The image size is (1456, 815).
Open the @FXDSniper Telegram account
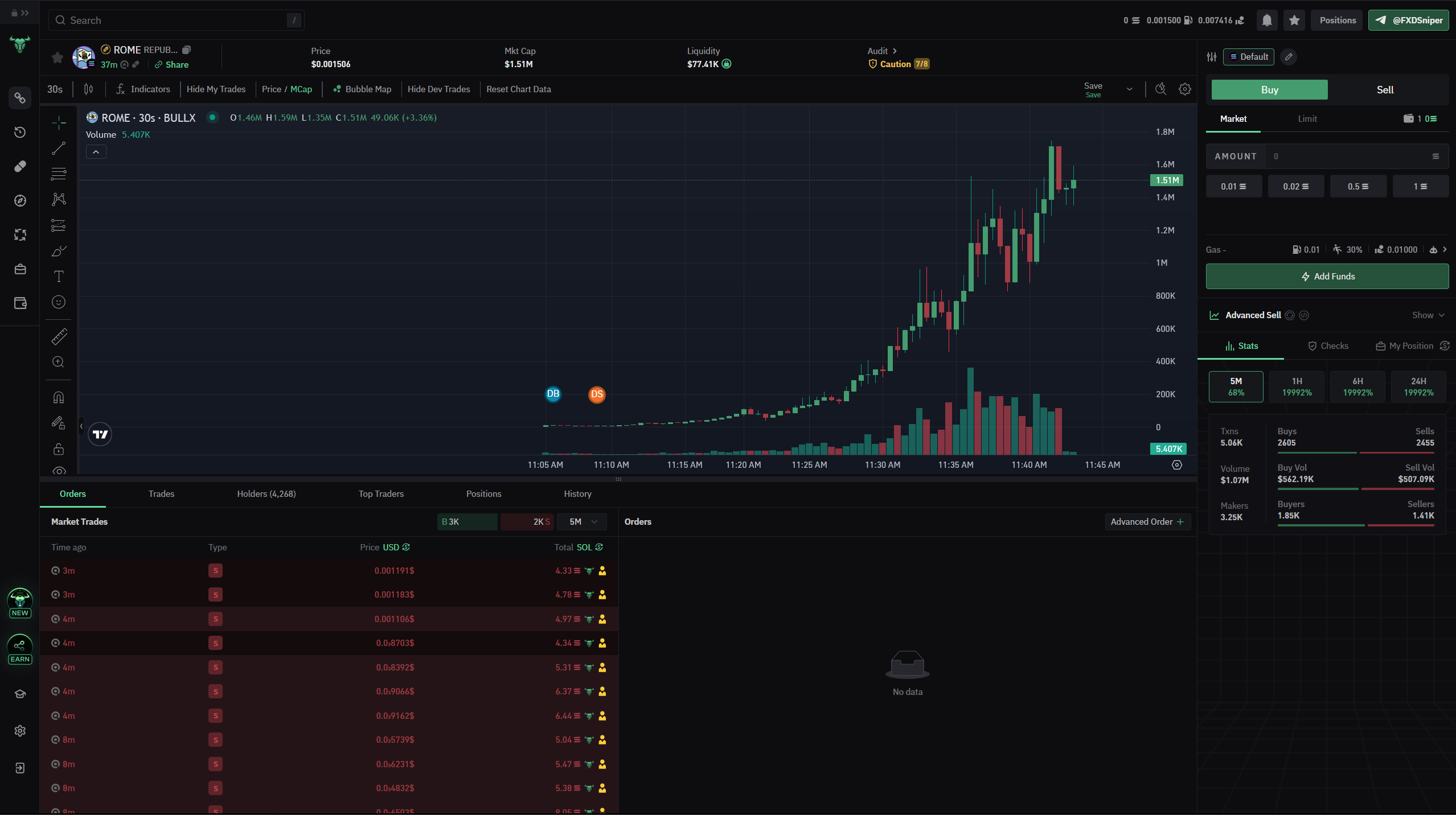(x=1409, y=20)
